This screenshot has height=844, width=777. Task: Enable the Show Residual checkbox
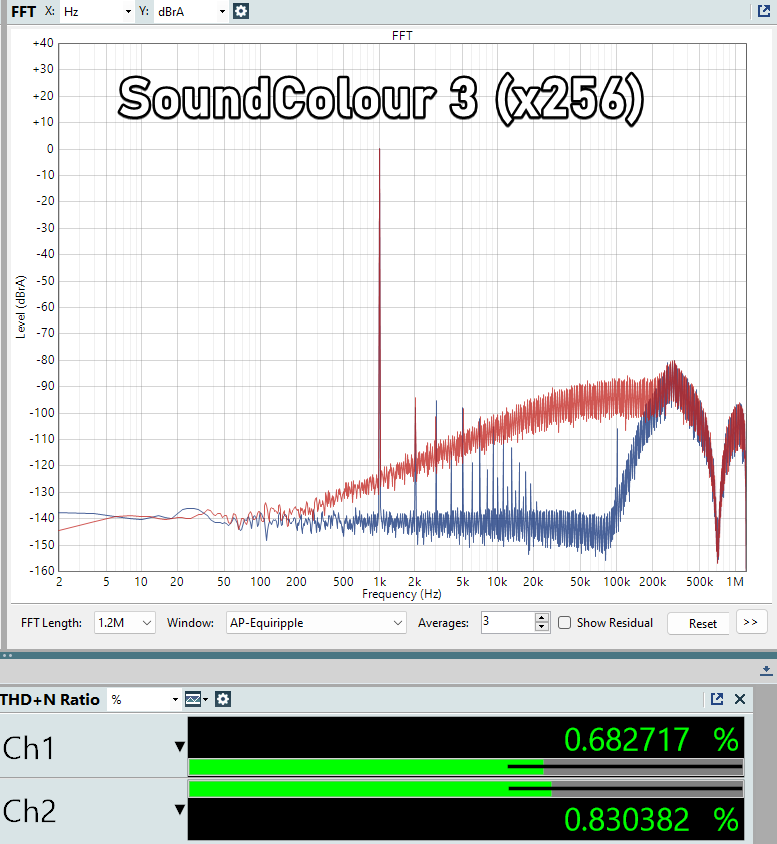tap(565, 623)
